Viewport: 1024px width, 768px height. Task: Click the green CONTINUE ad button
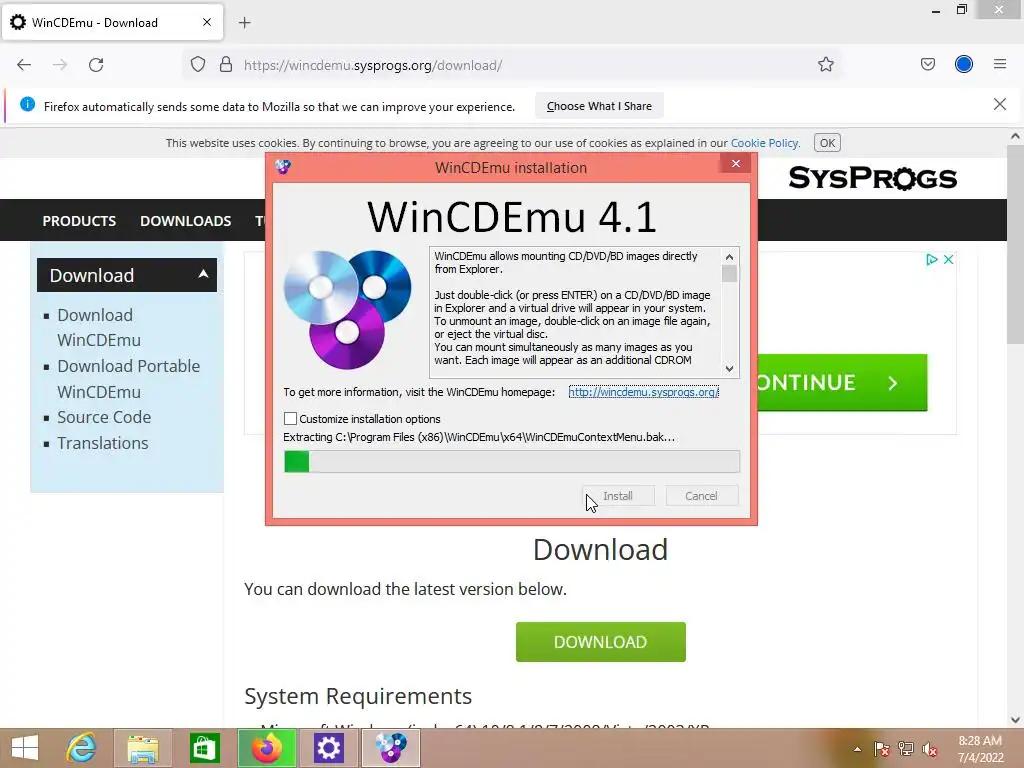(842, 382)
